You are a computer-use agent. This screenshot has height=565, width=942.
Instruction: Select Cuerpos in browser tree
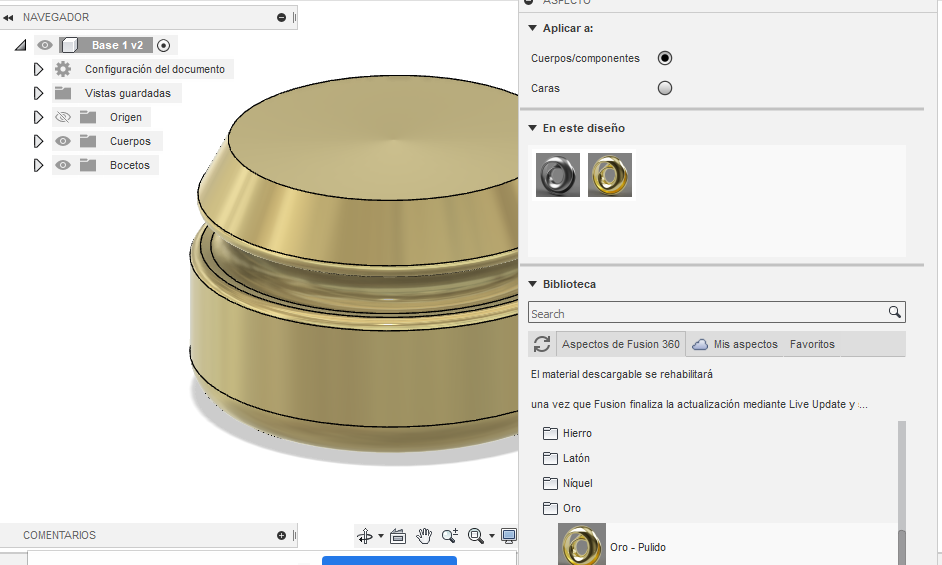tap(130, 141)
